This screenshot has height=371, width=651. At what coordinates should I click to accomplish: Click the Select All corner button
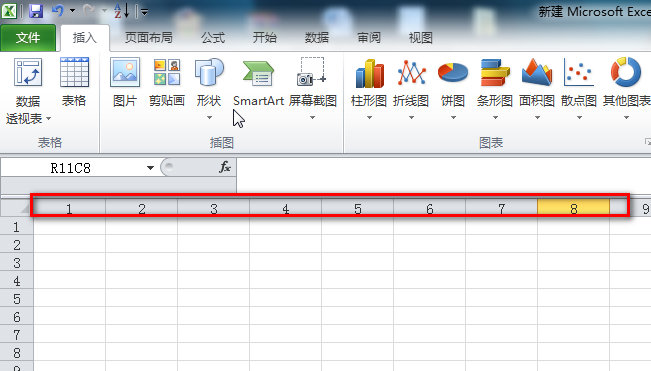[17, 208]
